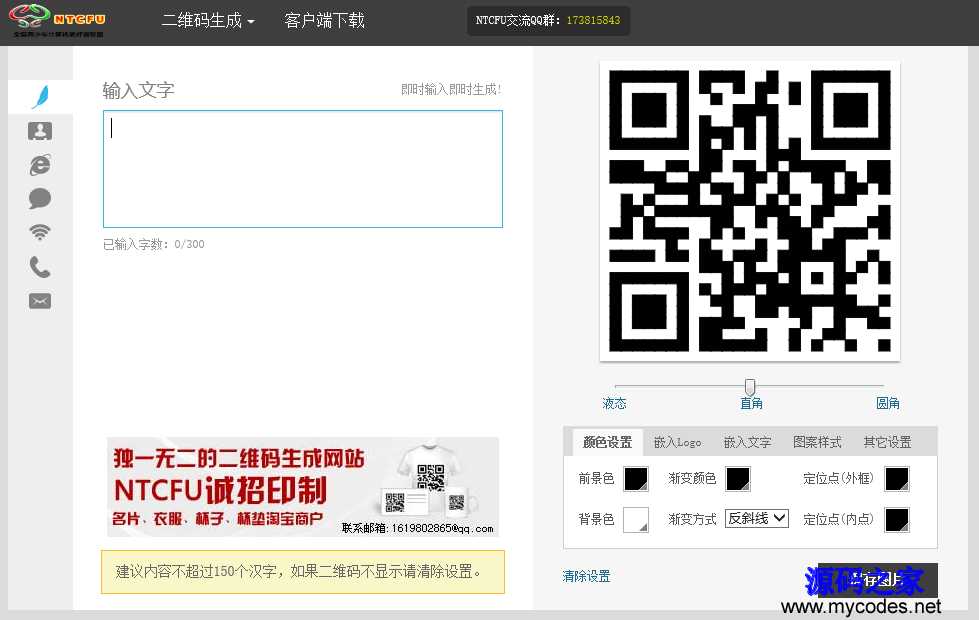The width and height of the screenshot is (979, 620).
Task: Switch to the 颜色设置 tab
Action: point(608,442)
